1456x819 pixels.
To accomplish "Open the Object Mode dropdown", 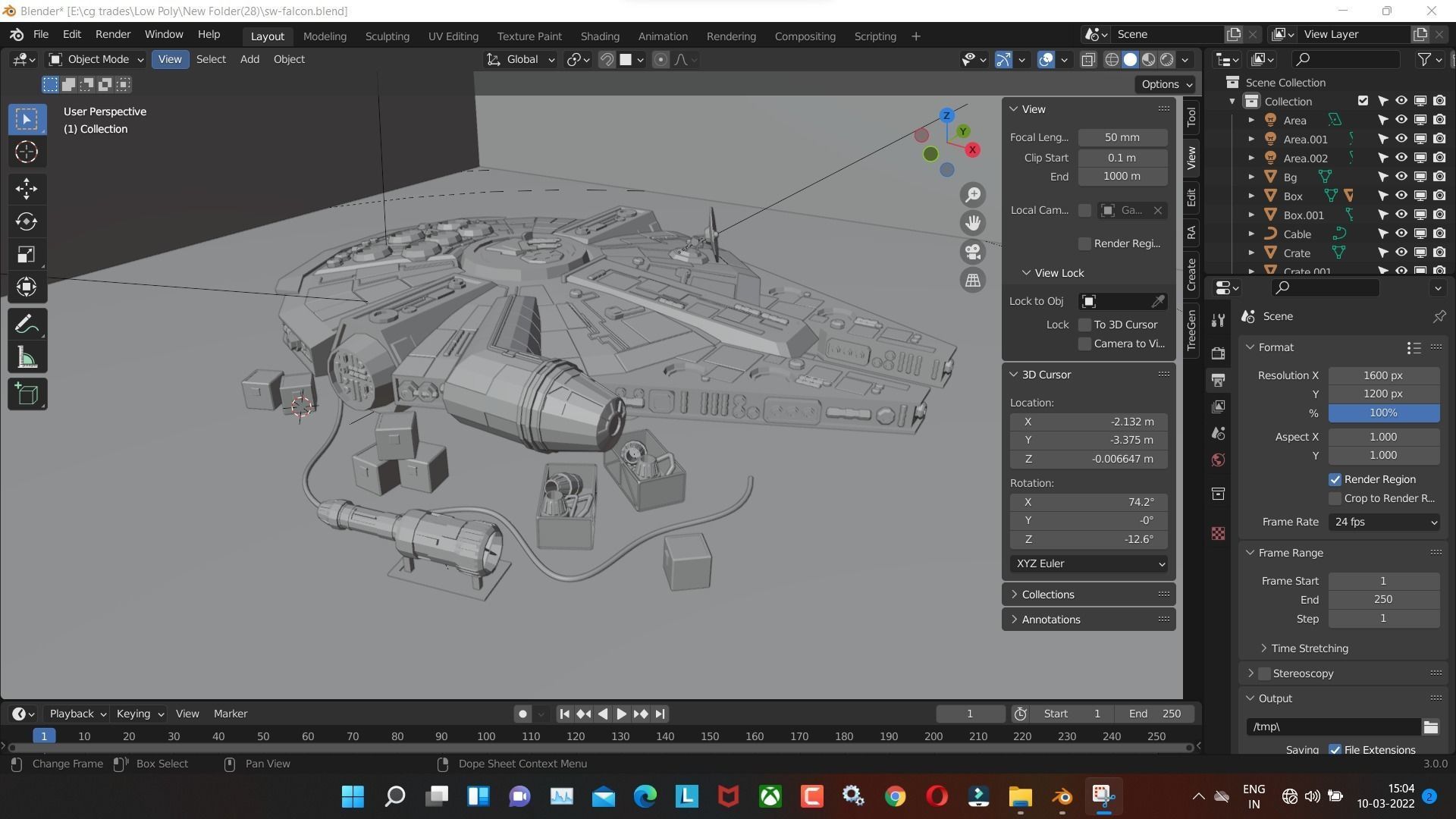I will 96,60.
